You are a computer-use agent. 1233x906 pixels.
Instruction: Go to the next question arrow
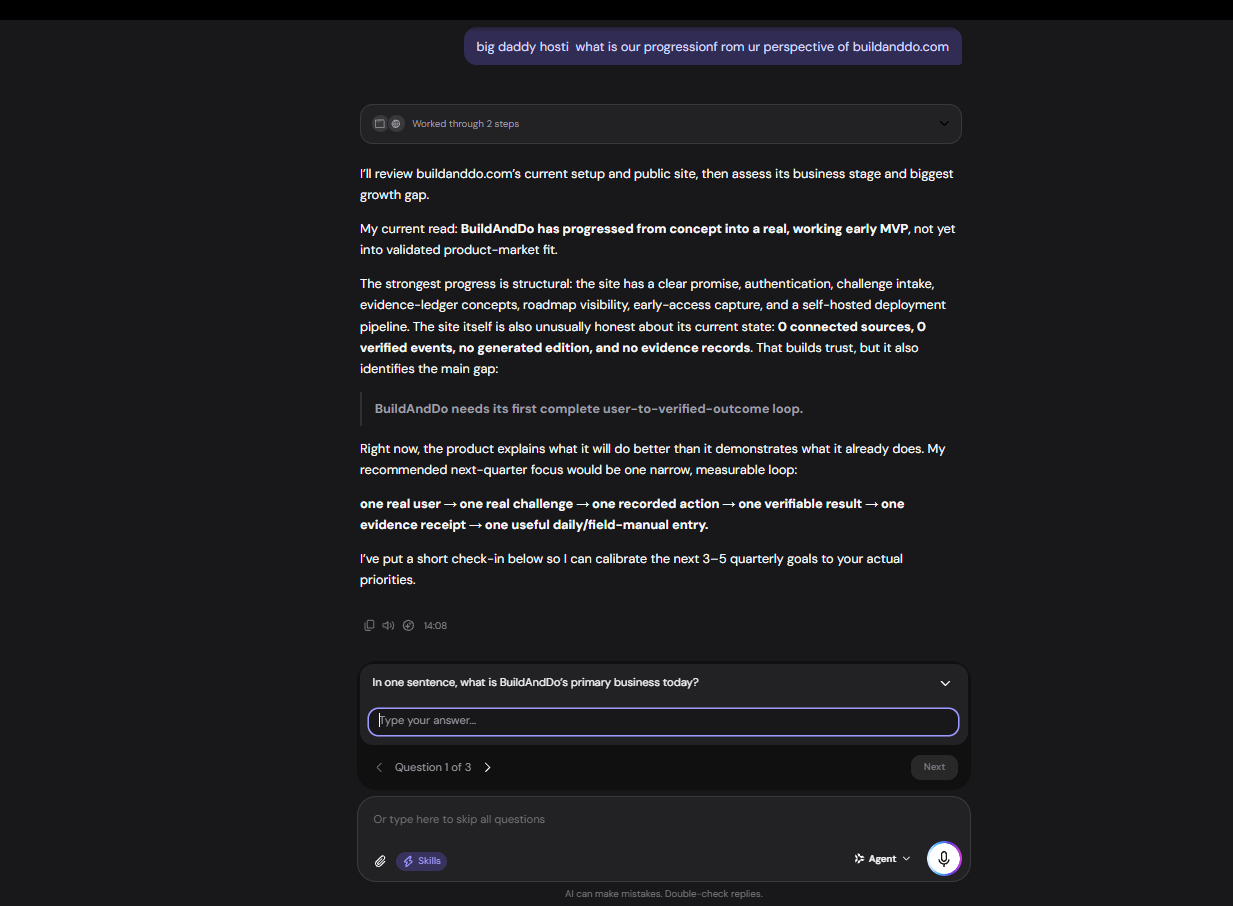(488, 767)
